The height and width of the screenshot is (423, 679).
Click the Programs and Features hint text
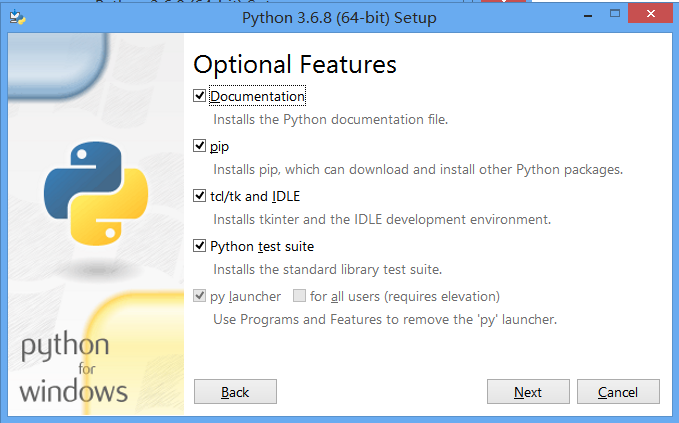[x=385, y=320]
